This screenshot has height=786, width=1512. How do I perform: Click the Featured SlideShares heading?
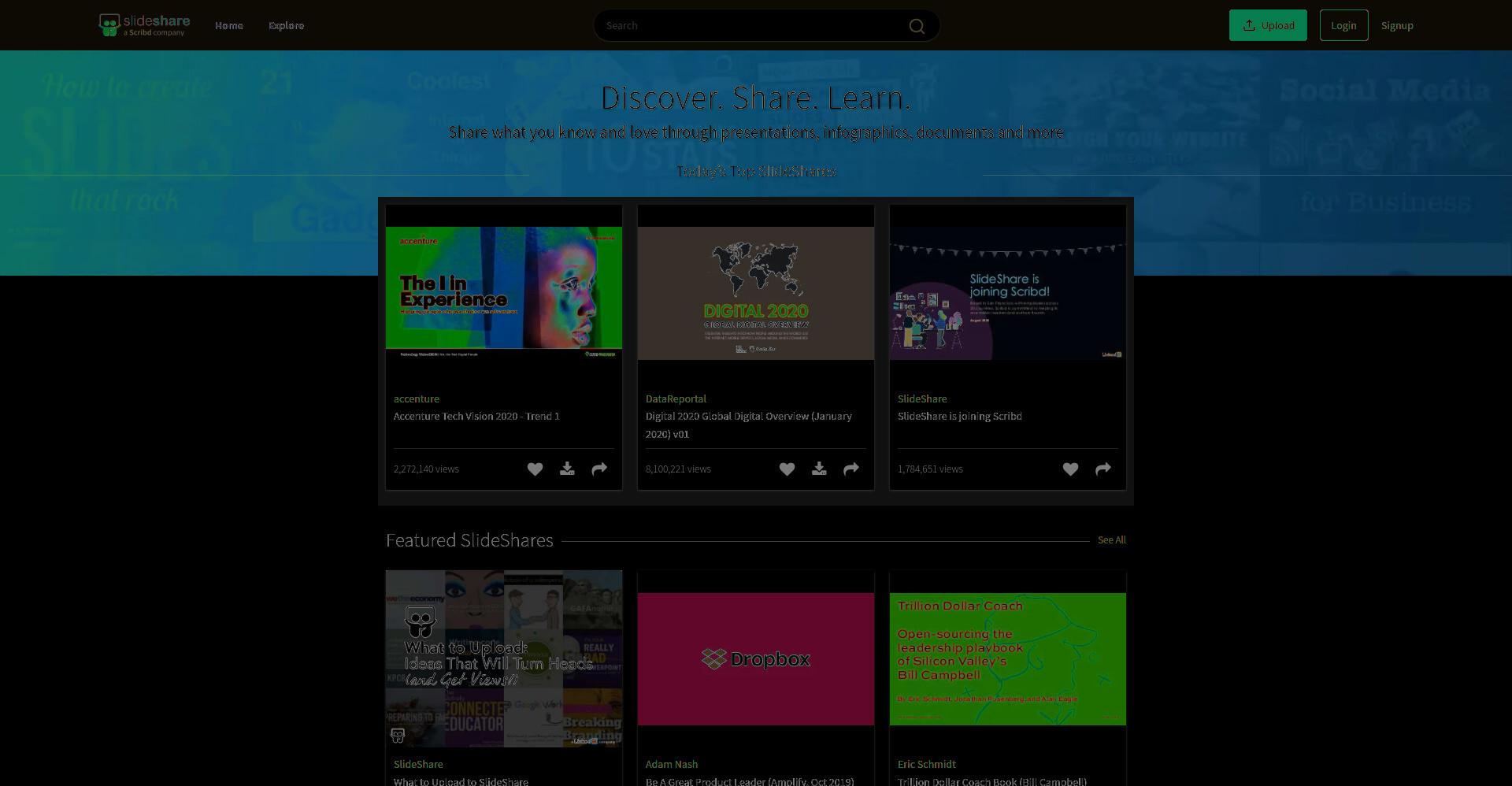click(x=469, y=540)
